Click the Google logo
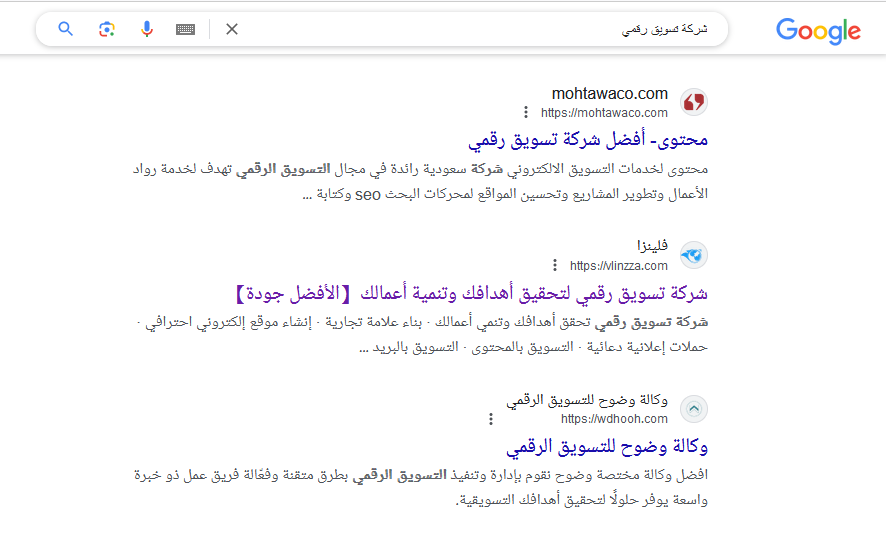Image resolution: width=886 pixels, height=536 pixels. click(818, 31)
